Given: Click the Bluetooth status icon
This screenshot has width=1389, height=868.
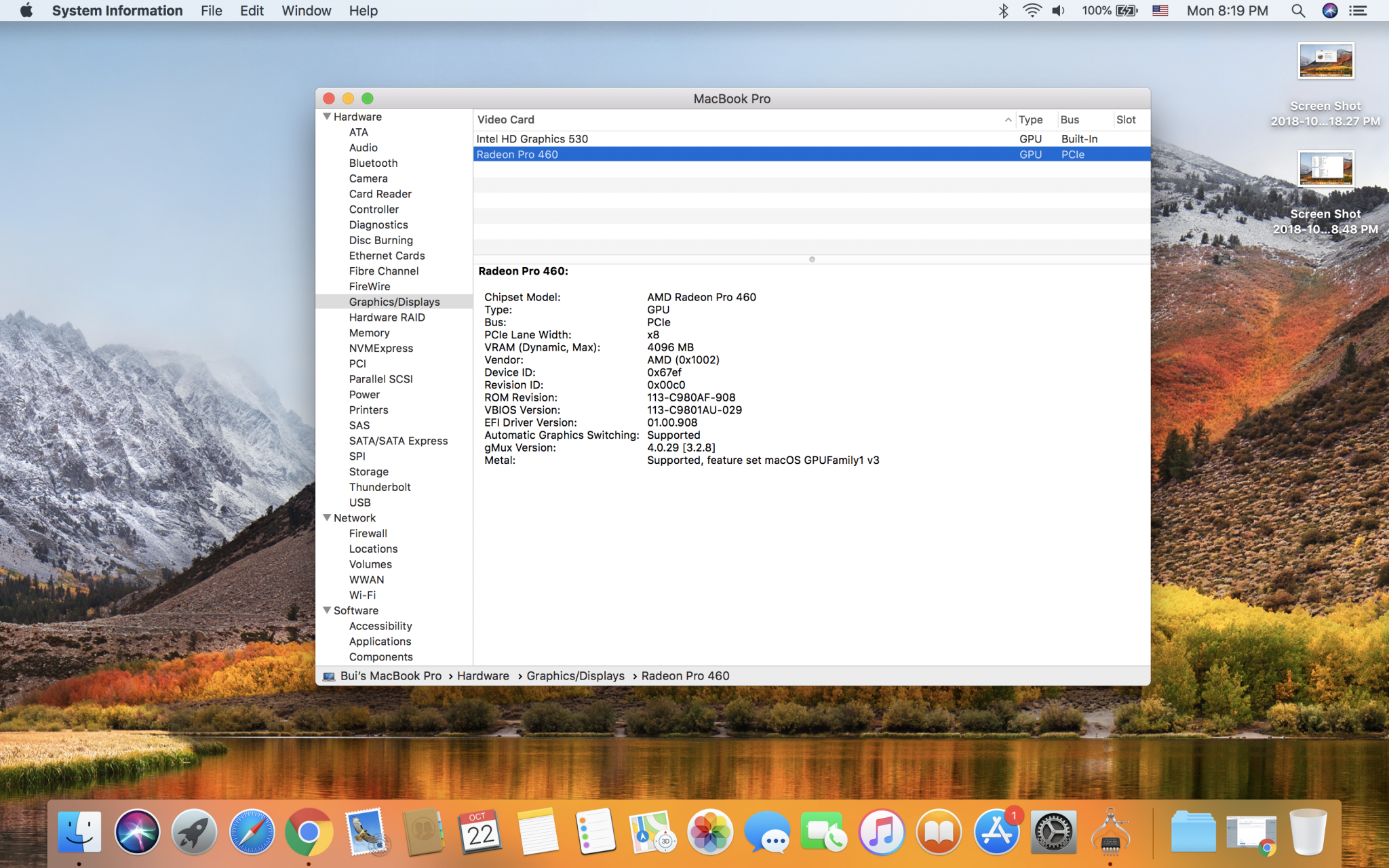Looking at the screenshot, I should coord(1004,11).
